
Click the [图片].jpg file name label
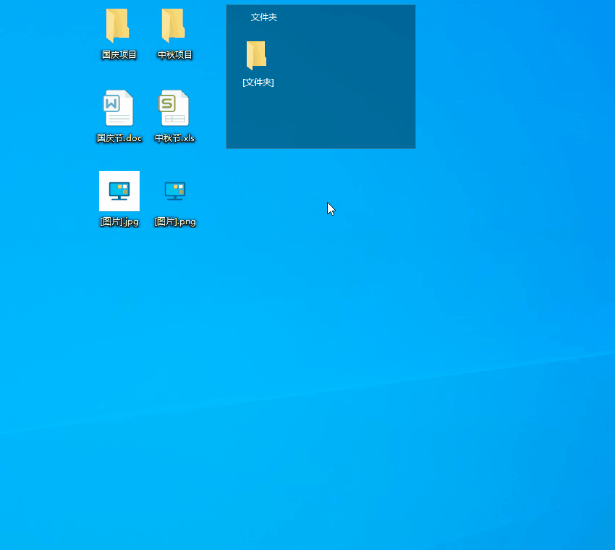click(x=119, y=221)
